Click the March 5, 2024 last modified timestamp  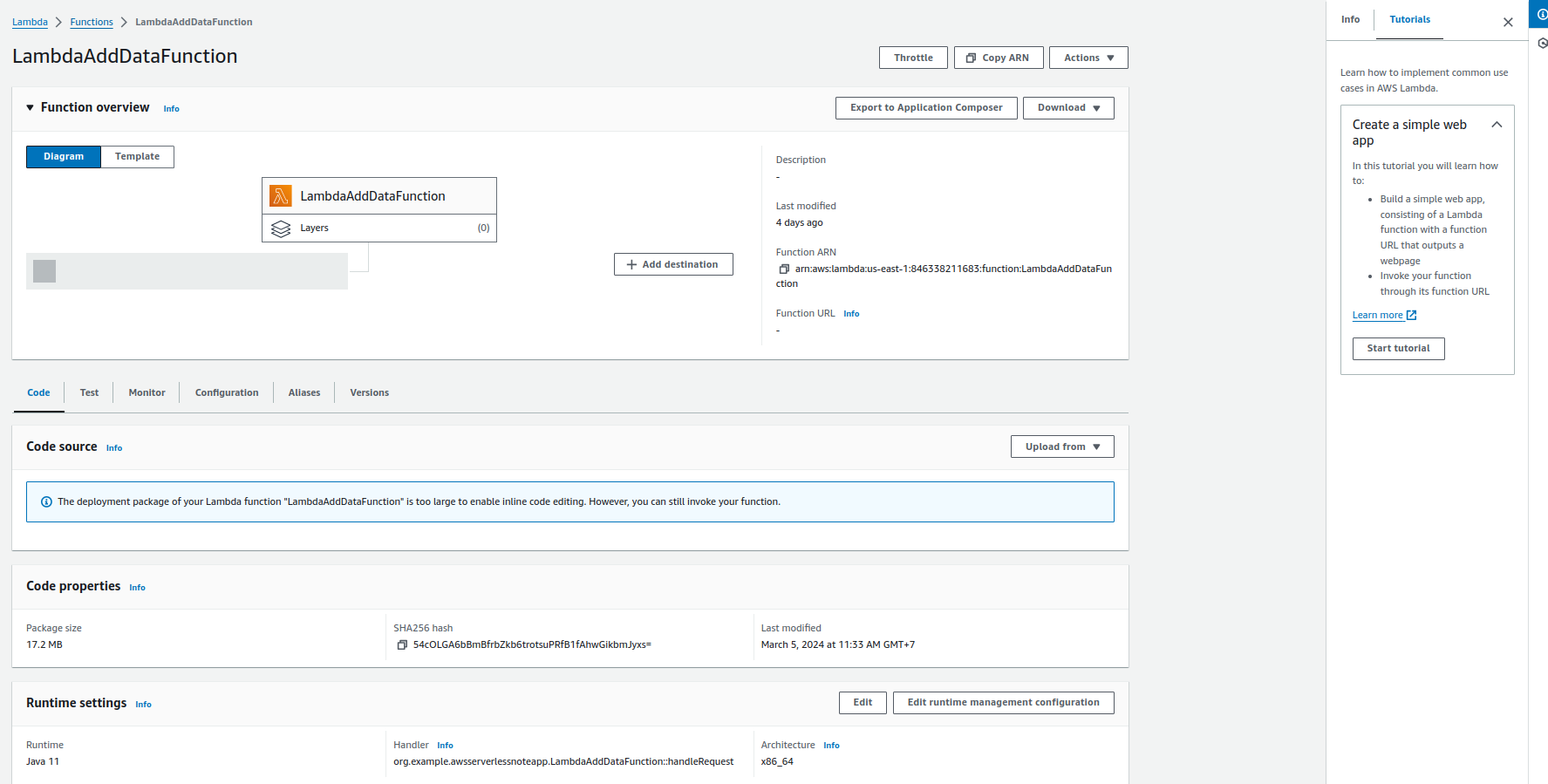(x=838, y=645)
